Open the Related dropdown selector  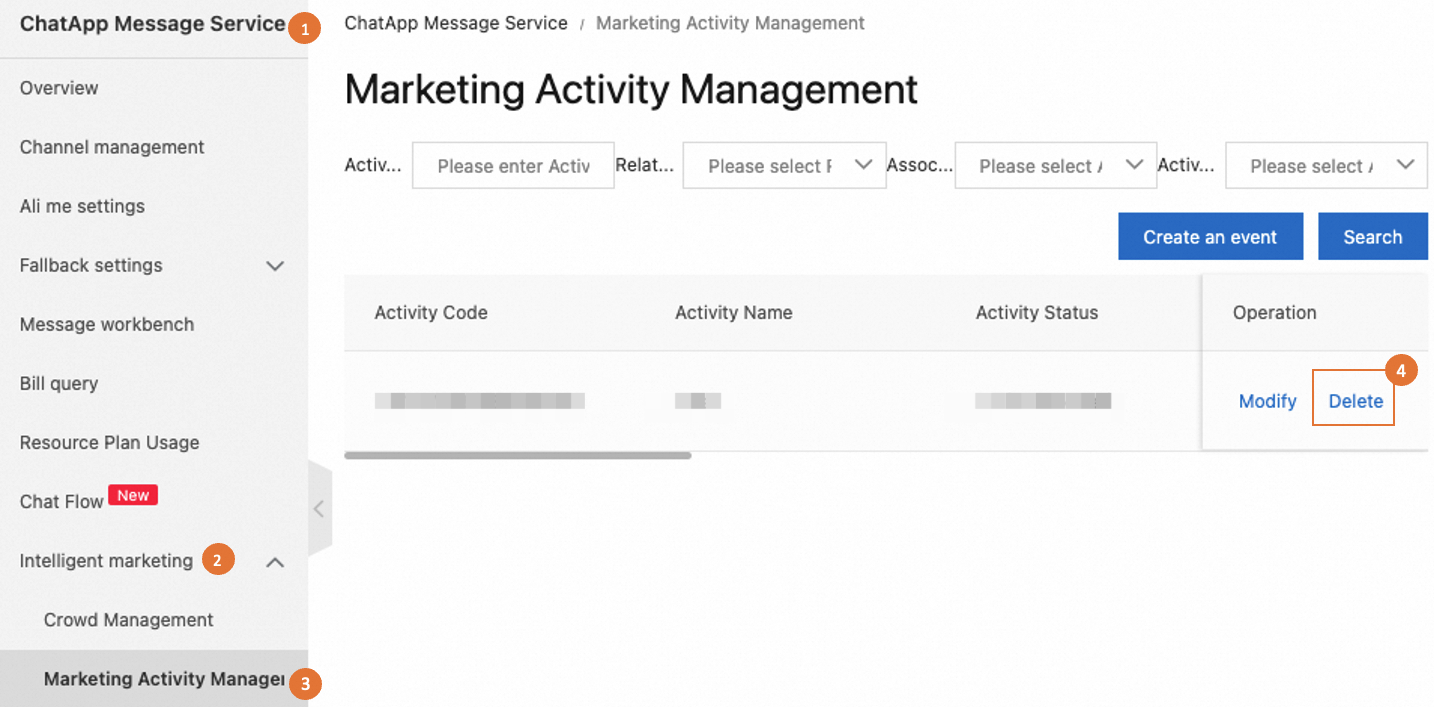tap(784, 166)
